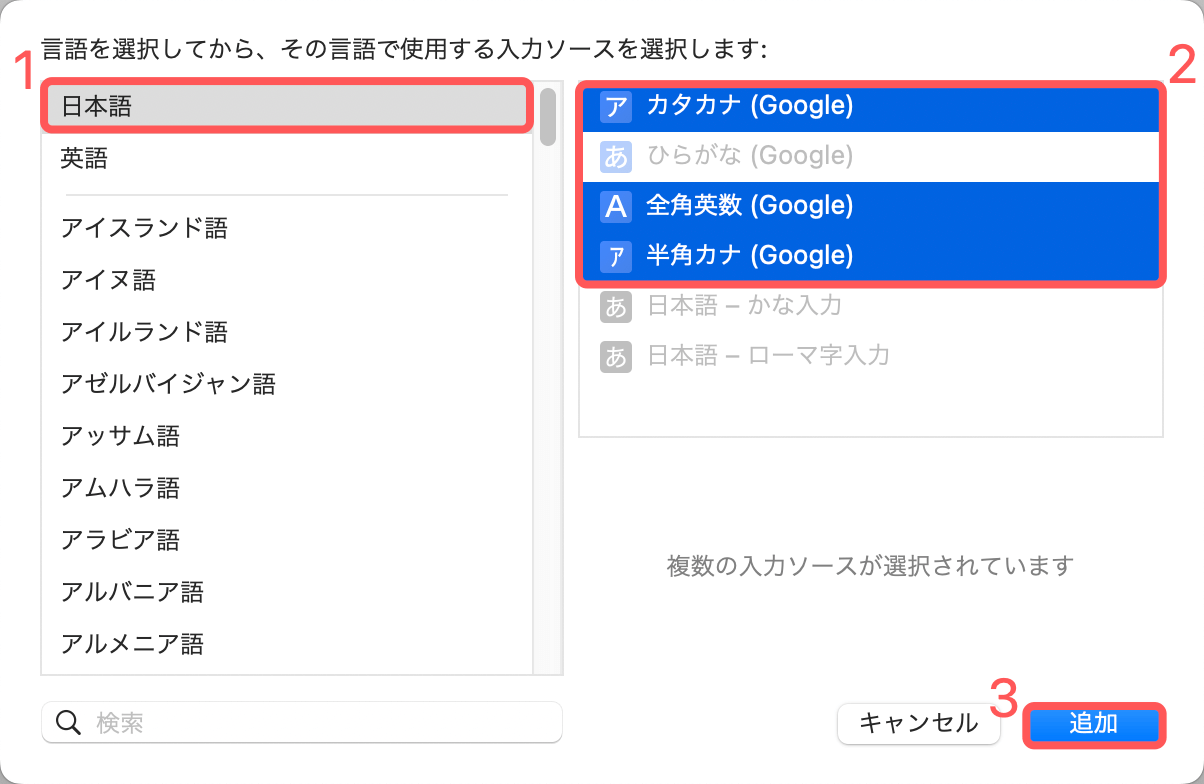Focus the 検索 search field
The width and height of the screenshot is (1204, 784).
click(x=302, y=723)
